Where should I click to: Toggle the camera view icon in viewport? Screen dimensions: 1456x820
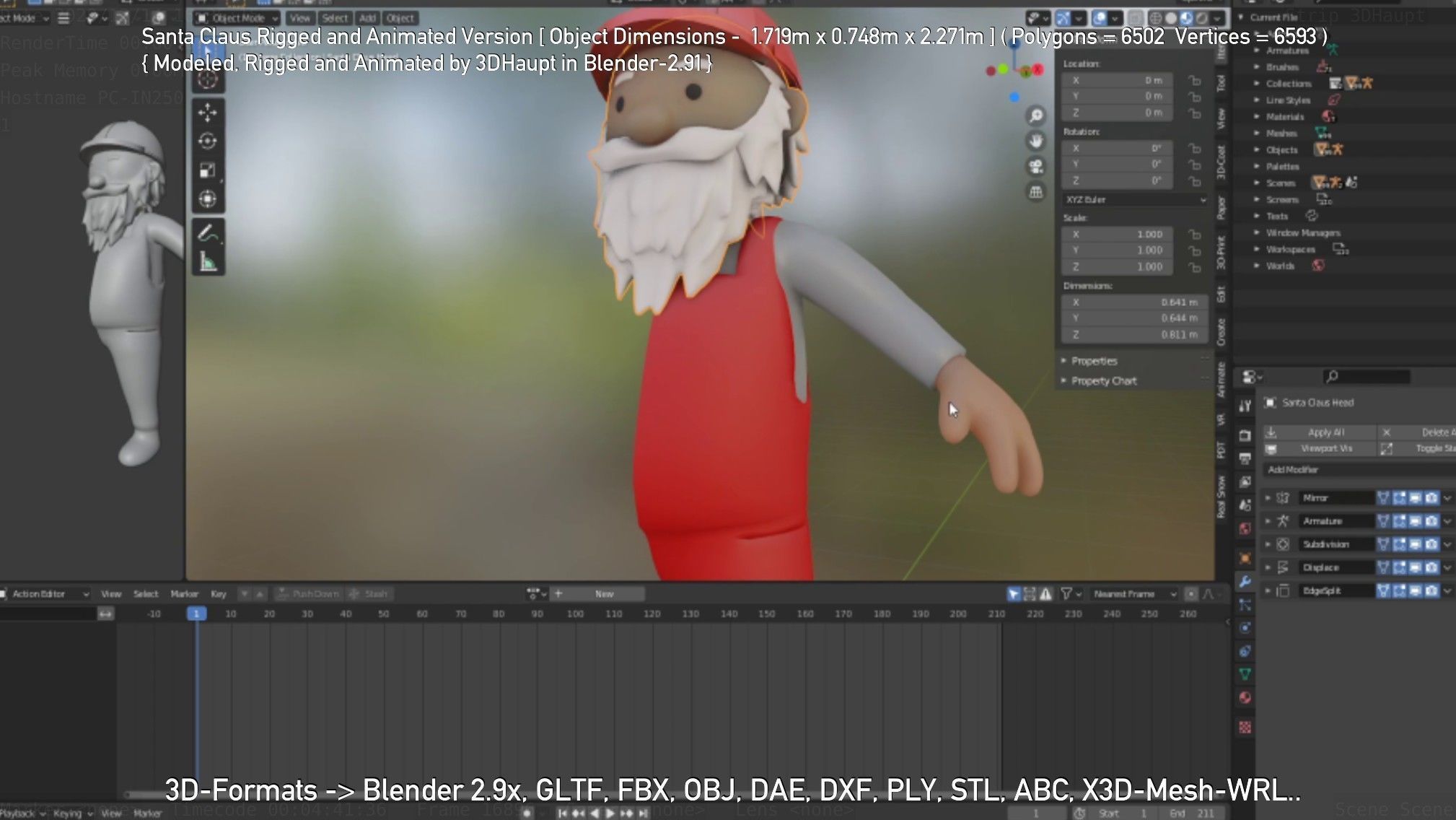[x=1036, y=167]
